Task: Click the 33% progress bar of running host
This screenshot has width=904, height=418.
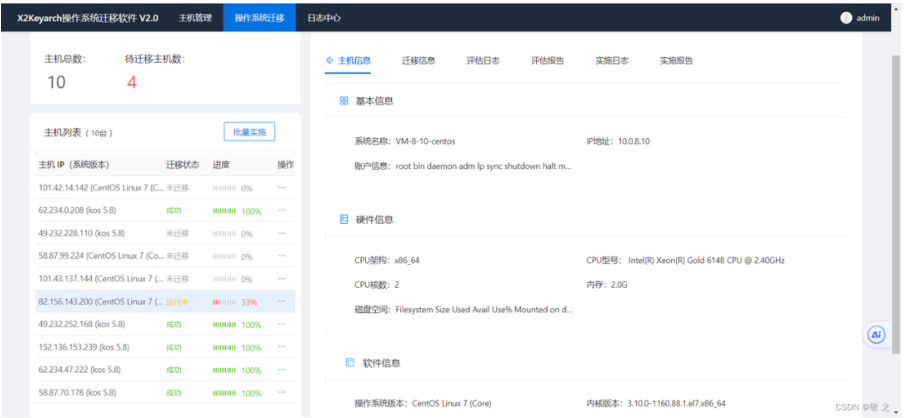Action: tap(224, 302)
